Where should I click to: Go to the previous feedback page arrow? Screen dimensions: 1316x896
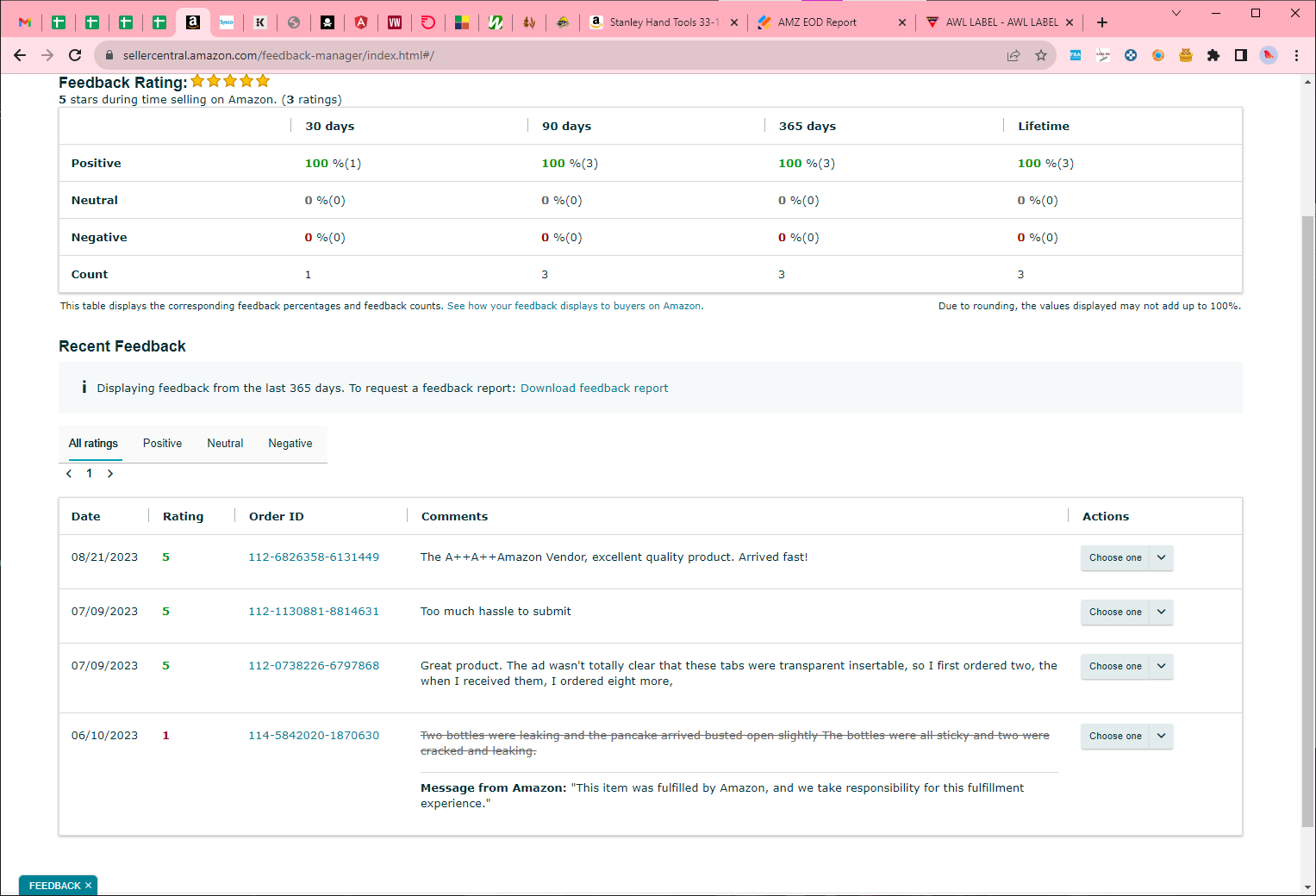69,474
